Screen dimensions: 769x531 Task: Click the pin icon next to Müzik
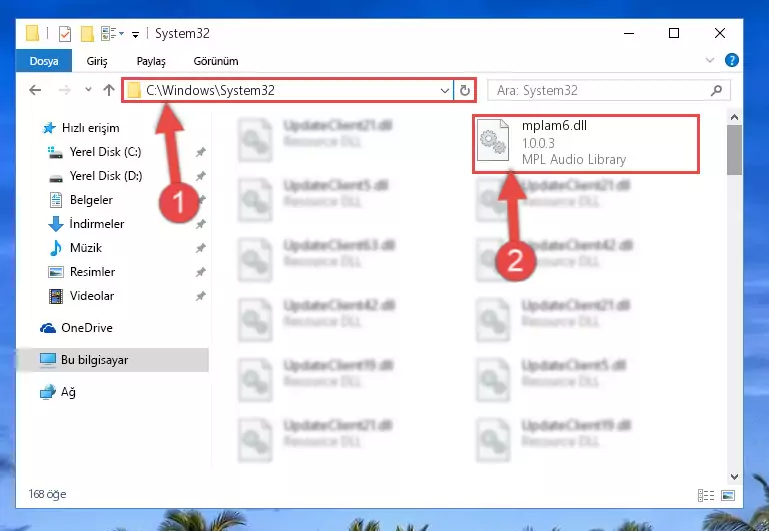[200, 248]
